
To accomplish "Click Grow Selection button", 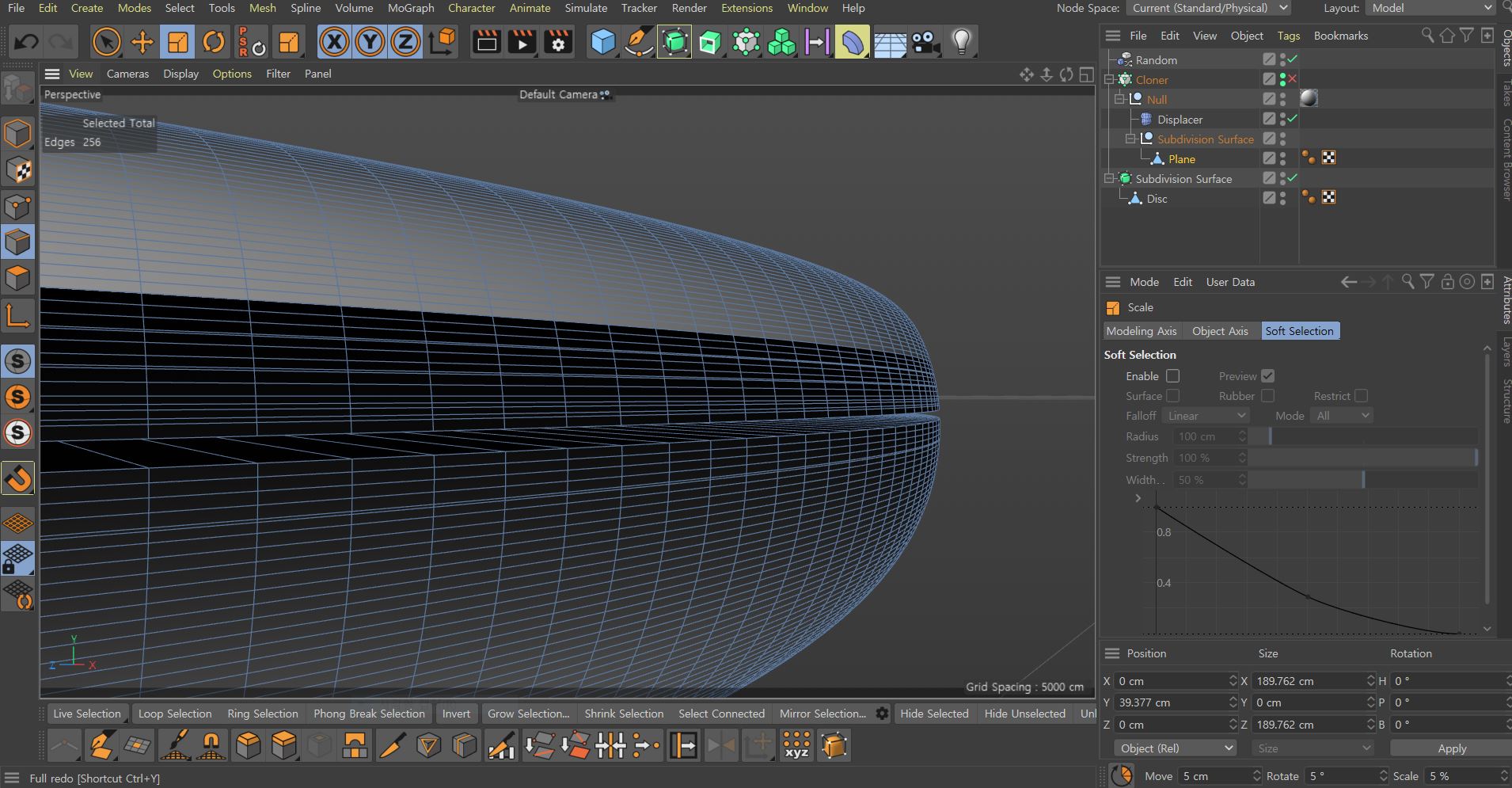I will (x=528, y=714).
